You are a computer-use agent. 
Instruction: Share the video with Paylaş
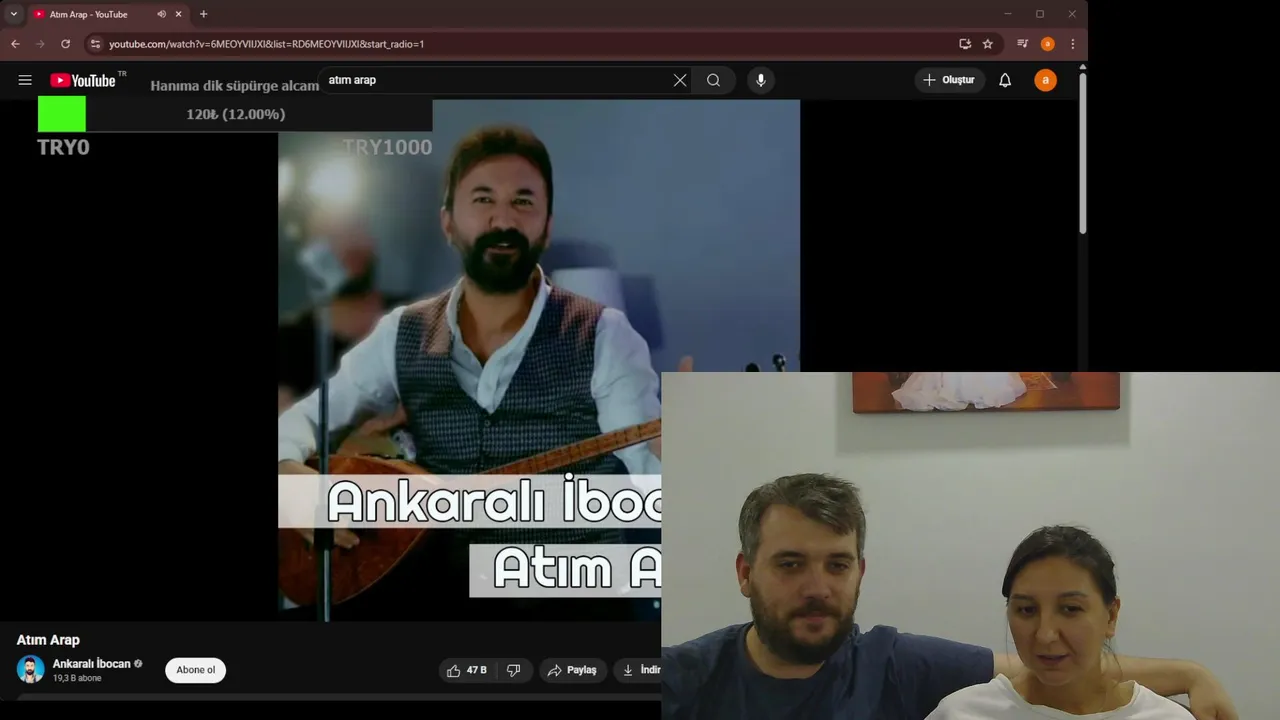(572, 670)
